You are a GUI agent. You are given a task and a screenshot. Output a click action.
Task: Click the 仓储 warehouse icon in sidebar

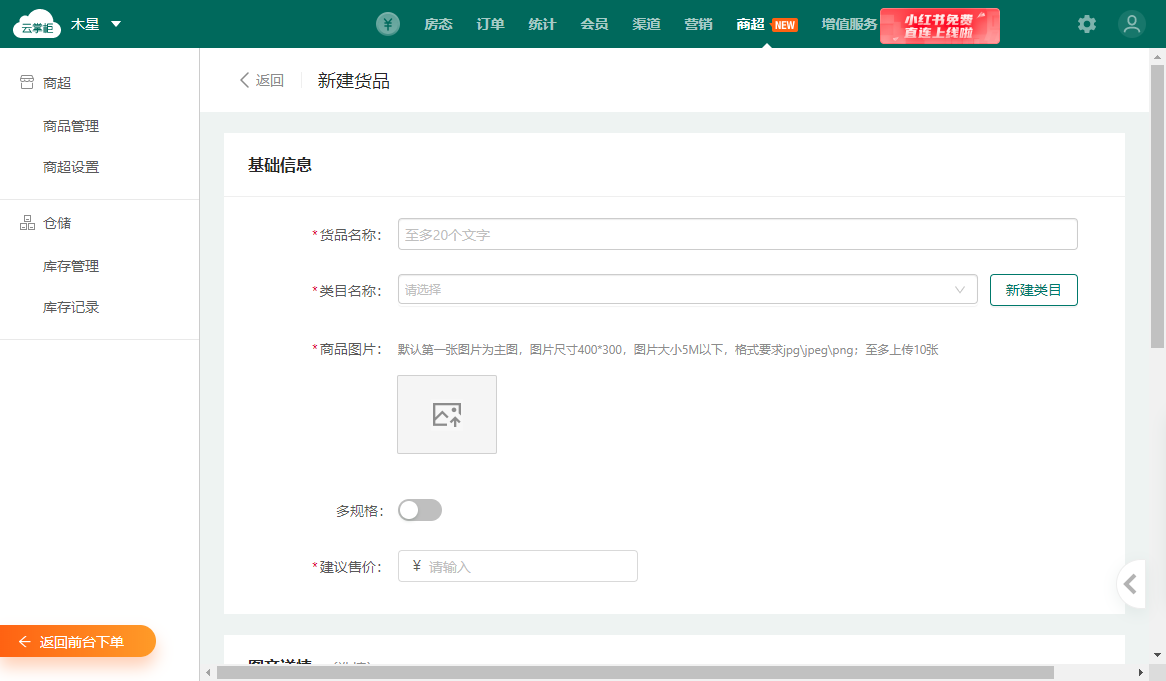tap(27, 223)
